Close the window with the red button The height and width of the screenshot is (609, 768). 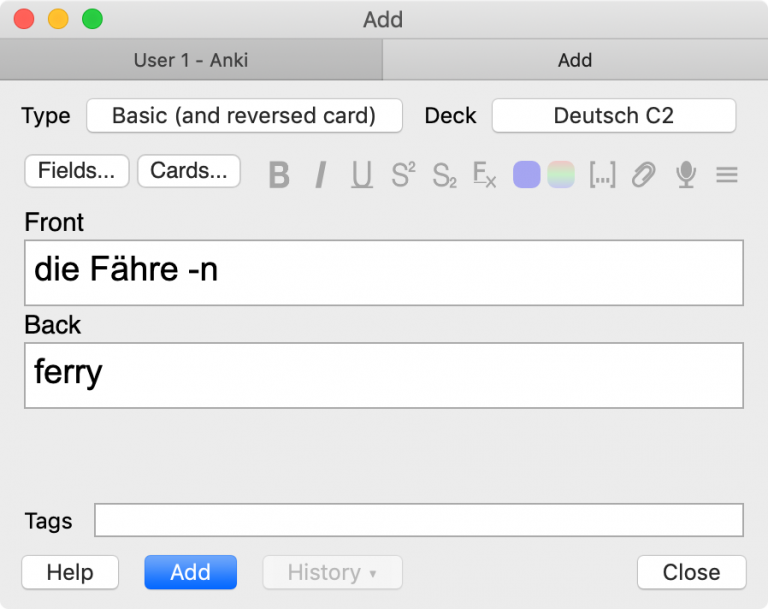tap(24, 19)
